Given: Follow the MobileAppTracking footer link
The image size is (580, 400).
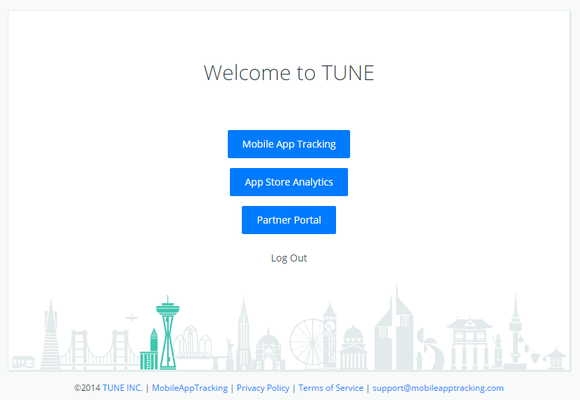Looking at the screenshot, I should [190, 388].
